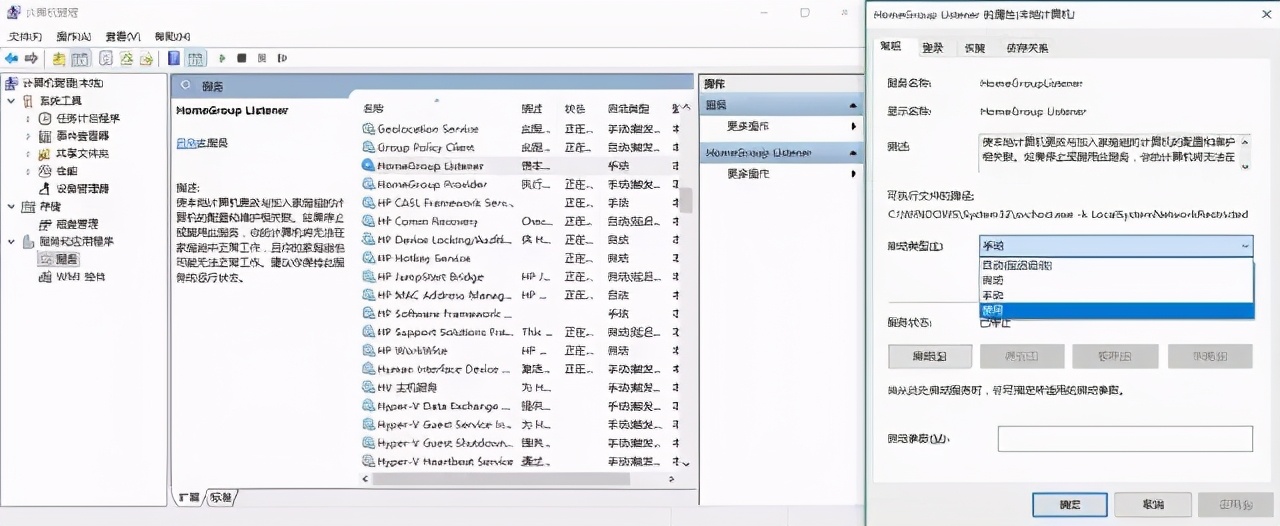
Task: Open the File menu
Action: click(x=25, y=37)
